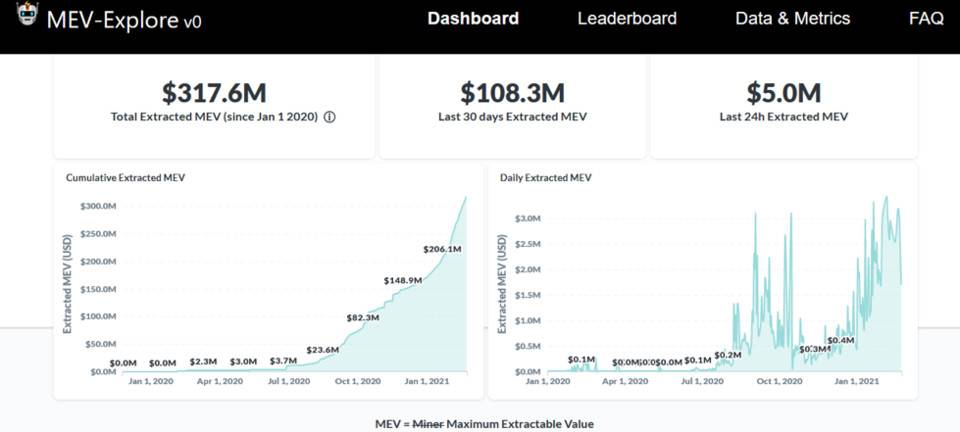The height and width of the screenshot is (432, 960).
Task: Open Data & Metrics in navigation
Action: coord(792,18)
